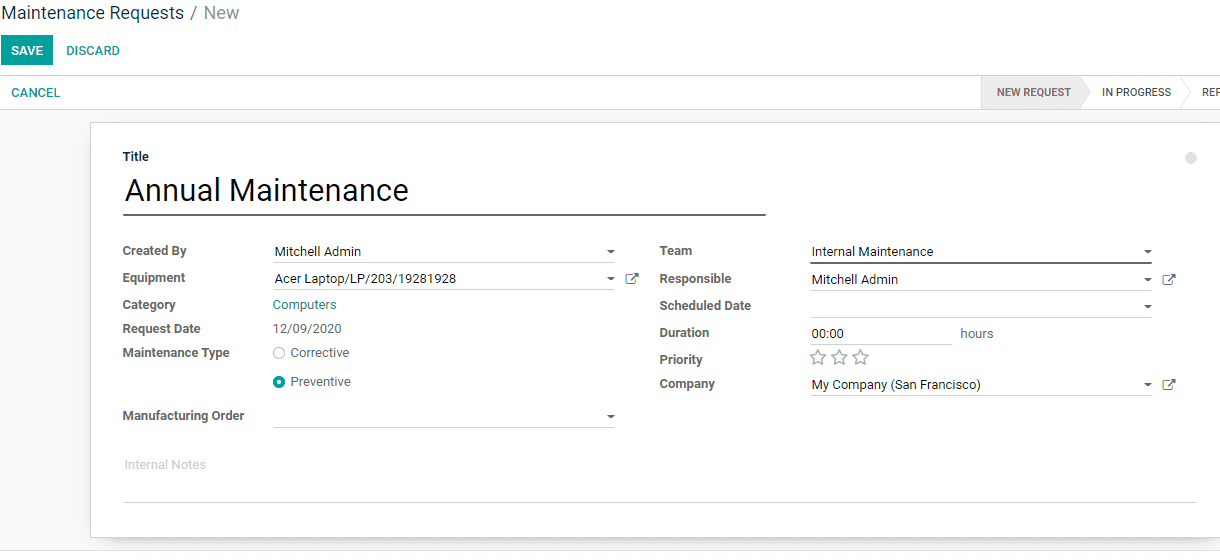Click the Request Date value 12/09/2020
This screenshot has height=560, width=1220.
[307, 329]
